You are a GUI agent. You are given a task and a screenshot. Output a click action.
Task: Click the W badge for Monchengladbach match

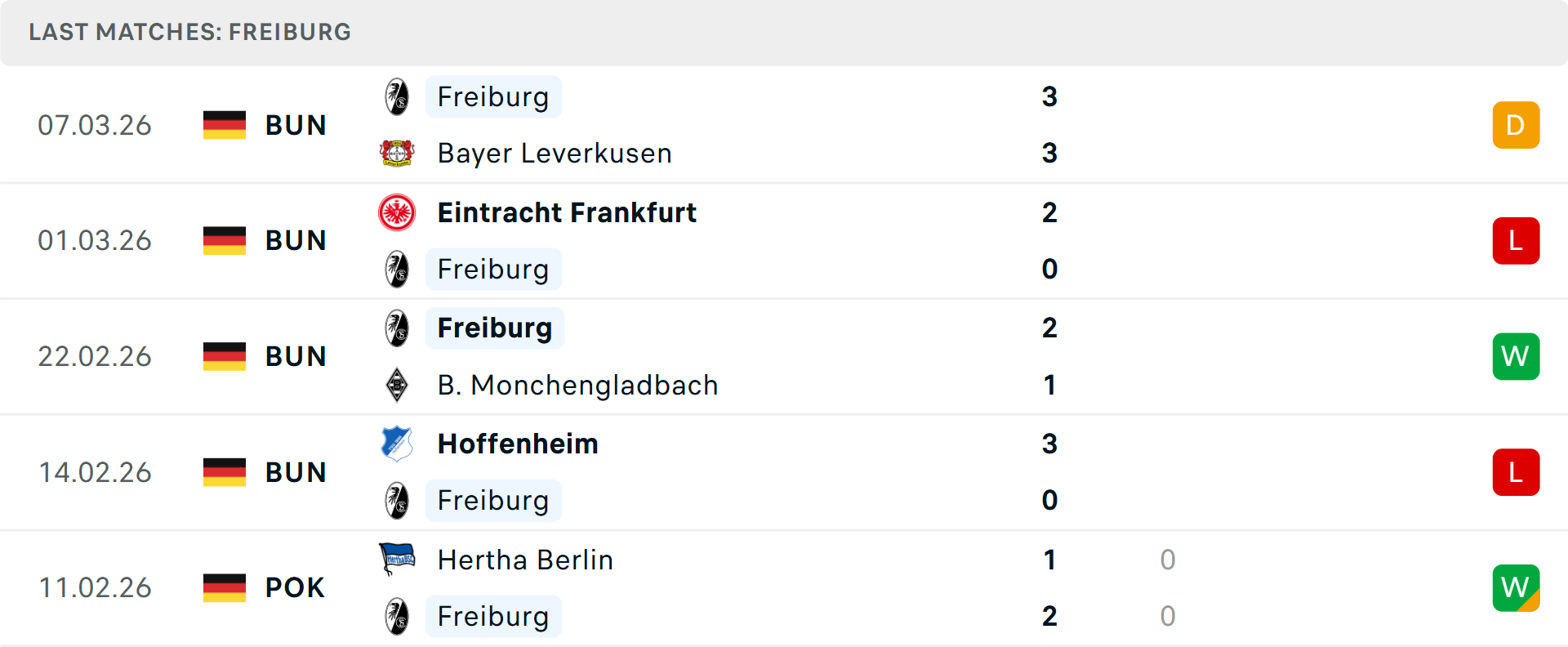coord(1516,356)
